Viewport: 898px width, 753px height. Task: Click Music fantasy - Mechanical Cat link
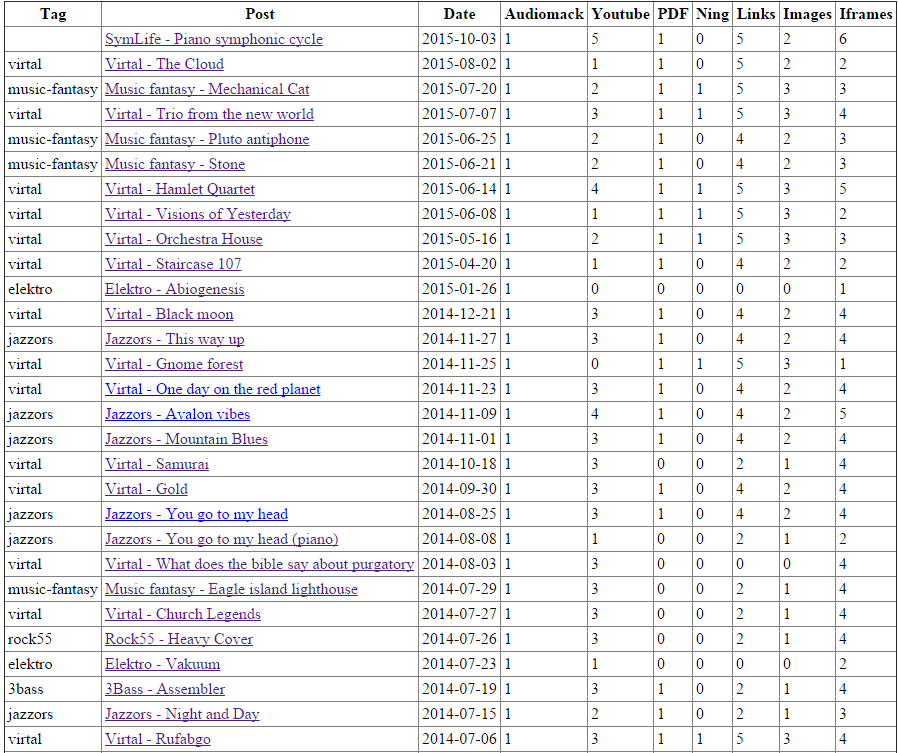tap(207, 89)
